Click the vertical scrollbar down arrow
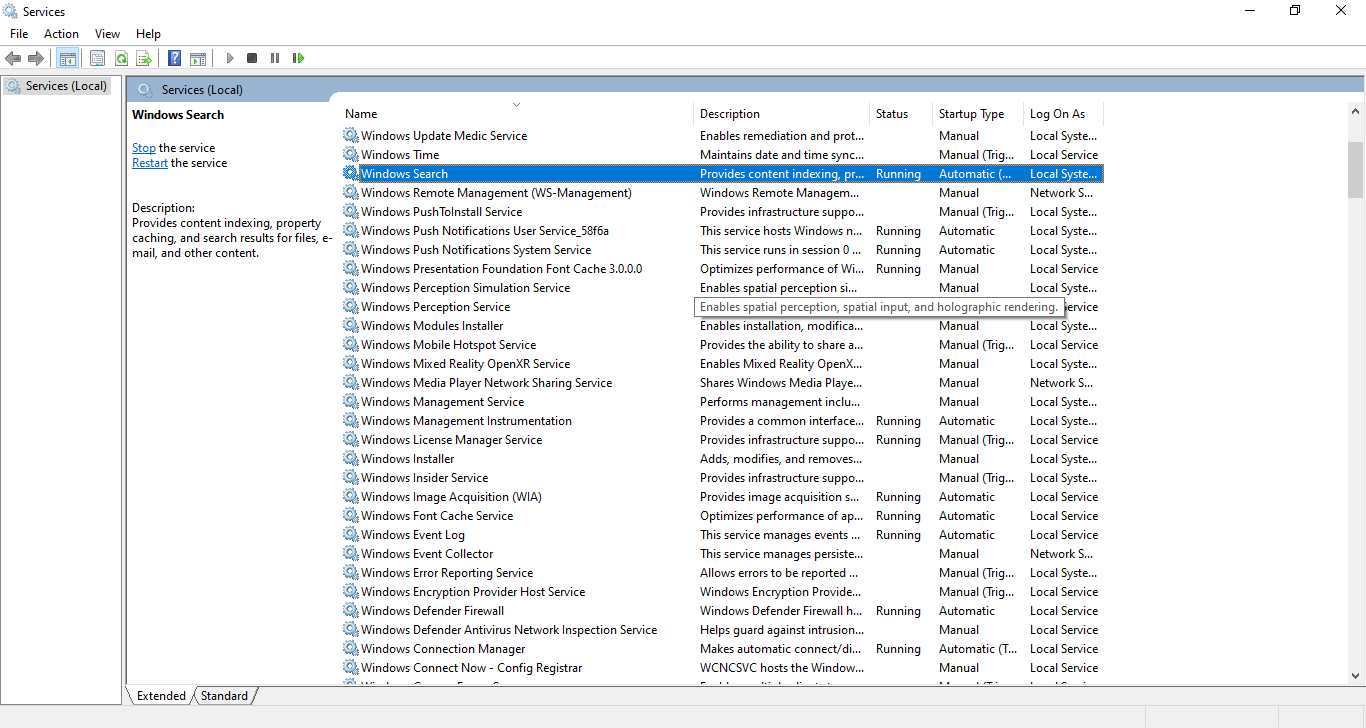The image size is (1366, 728). [x=1355, y=675]
